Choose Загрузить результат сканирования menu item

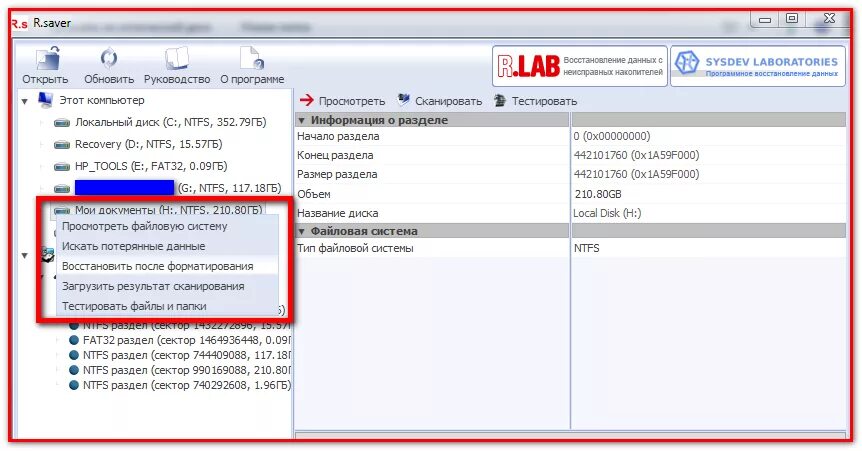pyautogui.click(x=168, y=286)
